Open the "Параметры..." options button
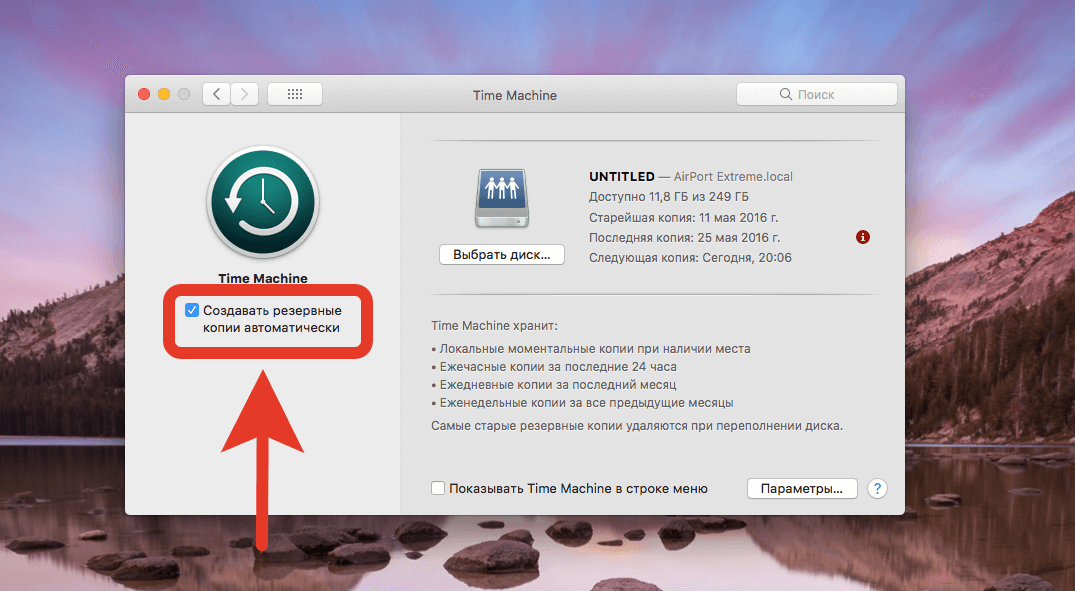Image resolution: width=1075 pixels, height=591 pixels. coord(802,489)
